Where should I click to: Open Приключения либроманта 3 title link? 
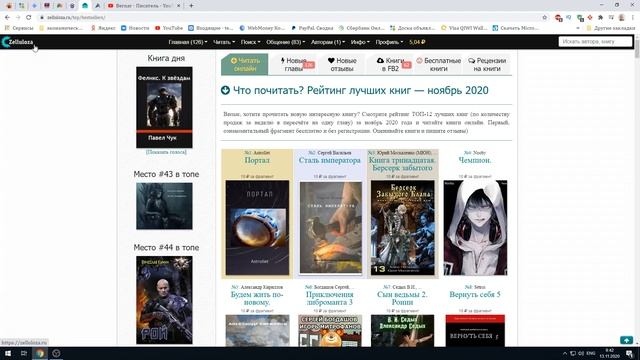pyautogui.click(x=330, y=298)
